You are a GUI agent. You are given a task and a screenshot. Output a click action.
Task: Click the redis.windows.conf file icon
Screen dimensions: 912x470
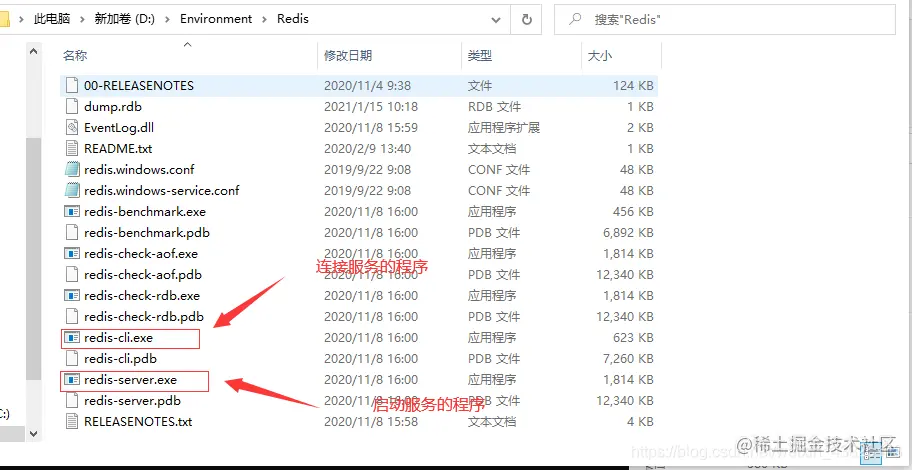tap(72, 169)
